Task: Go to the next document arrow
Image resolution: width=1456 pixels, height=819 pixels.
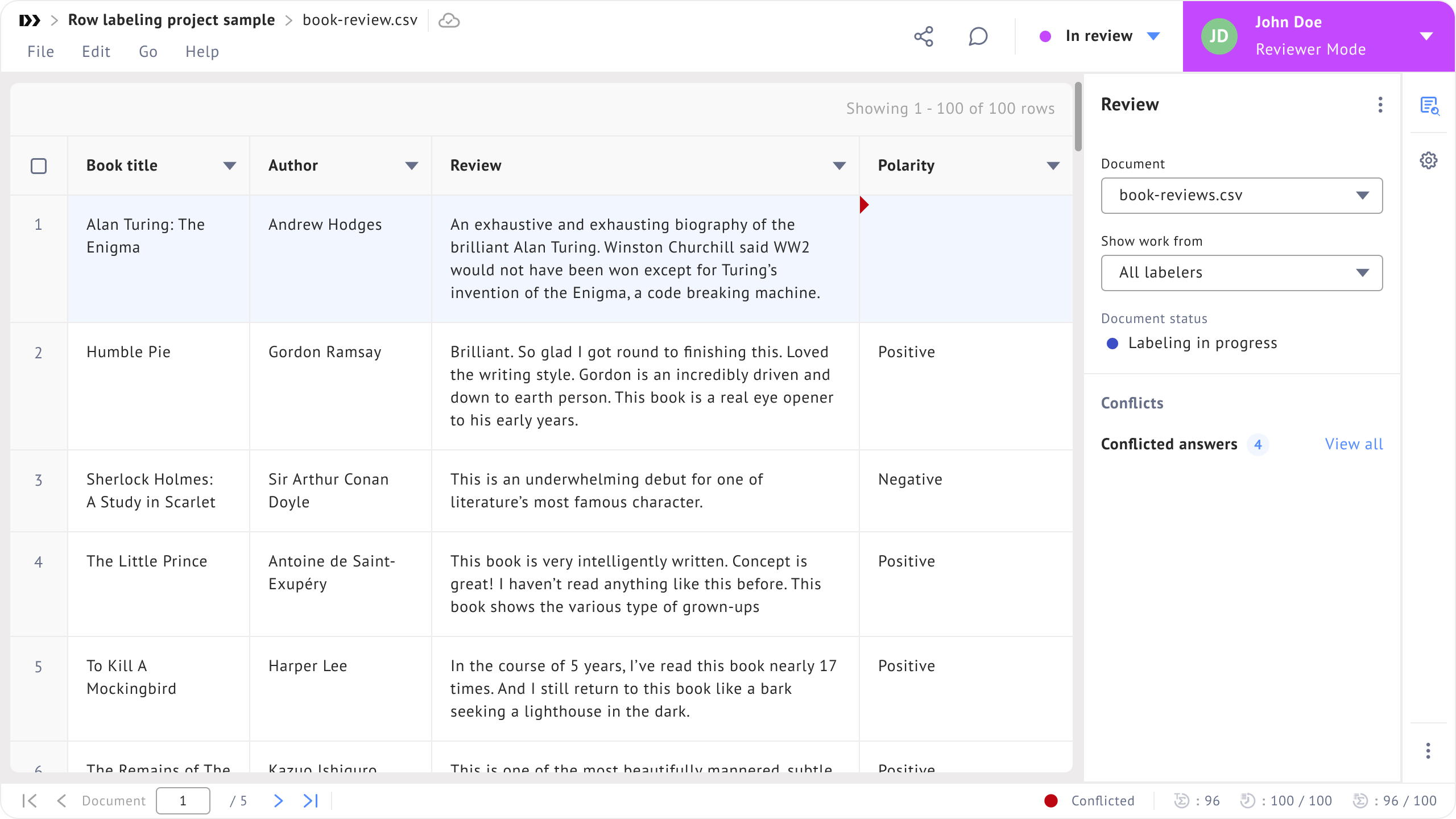Action: point(278,801)
